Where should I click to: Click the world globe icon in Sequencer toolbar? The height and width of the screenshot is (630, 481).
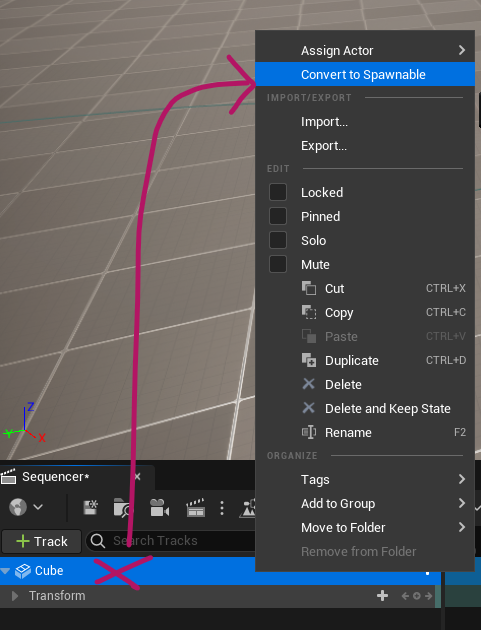coord(18,507)
